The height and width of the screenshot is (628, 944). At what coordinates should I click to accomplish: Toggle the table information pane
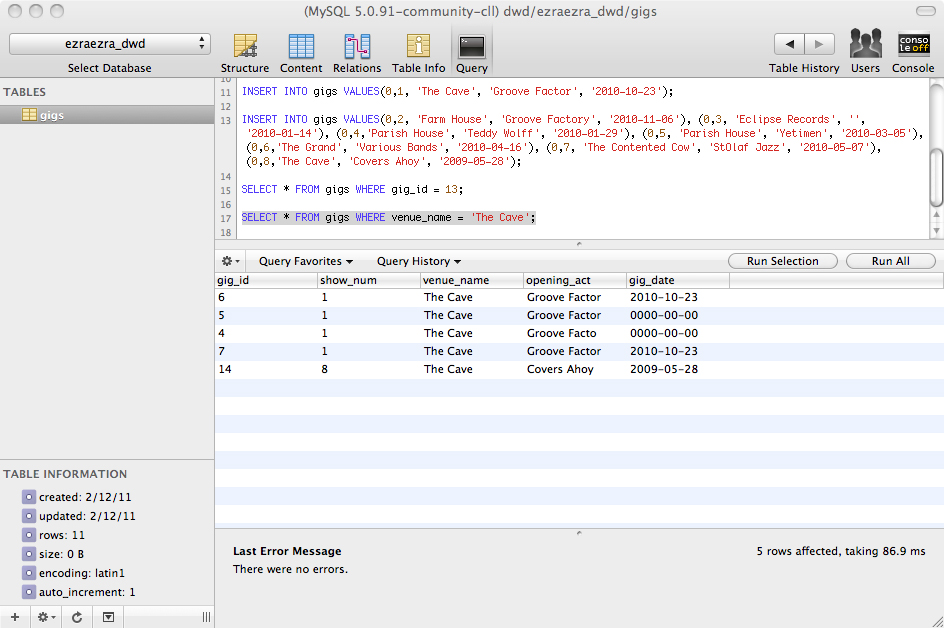click(108, 617)
